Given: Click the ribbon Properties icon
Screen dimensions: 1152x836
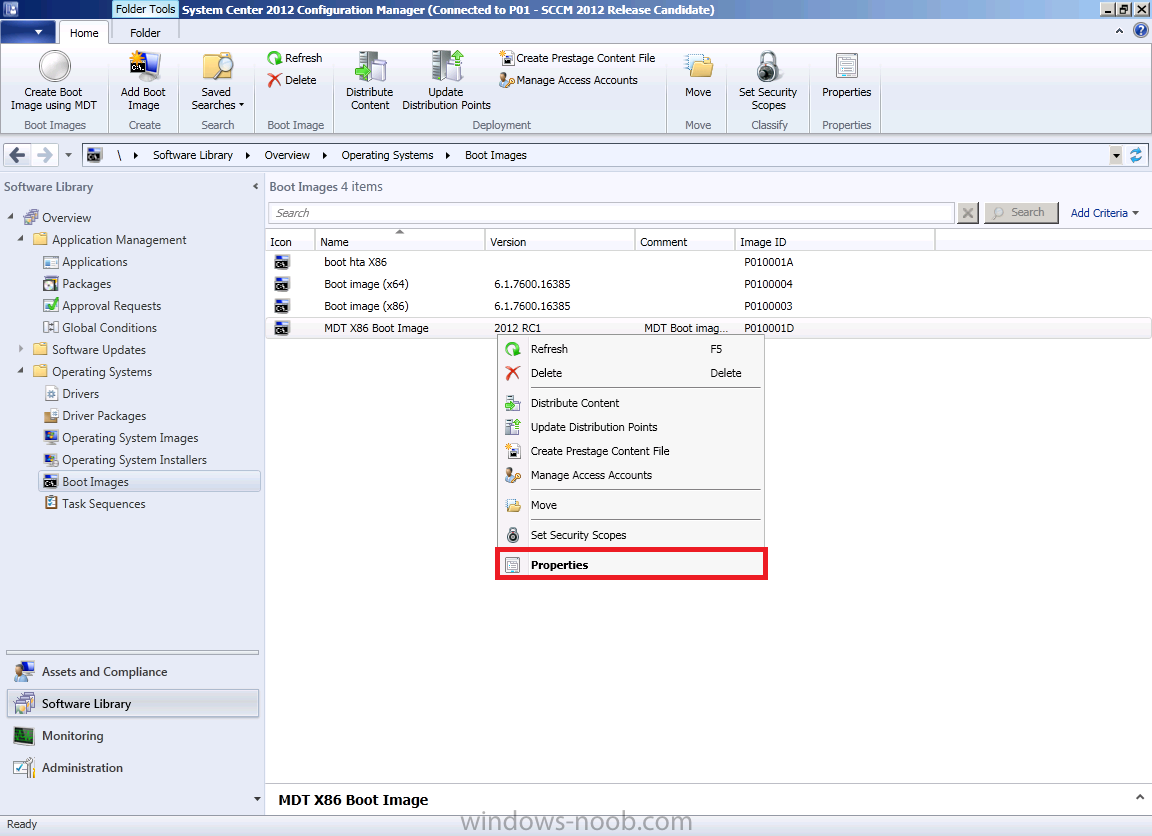Looking at the screenshot, I should (x=846, y=66).
